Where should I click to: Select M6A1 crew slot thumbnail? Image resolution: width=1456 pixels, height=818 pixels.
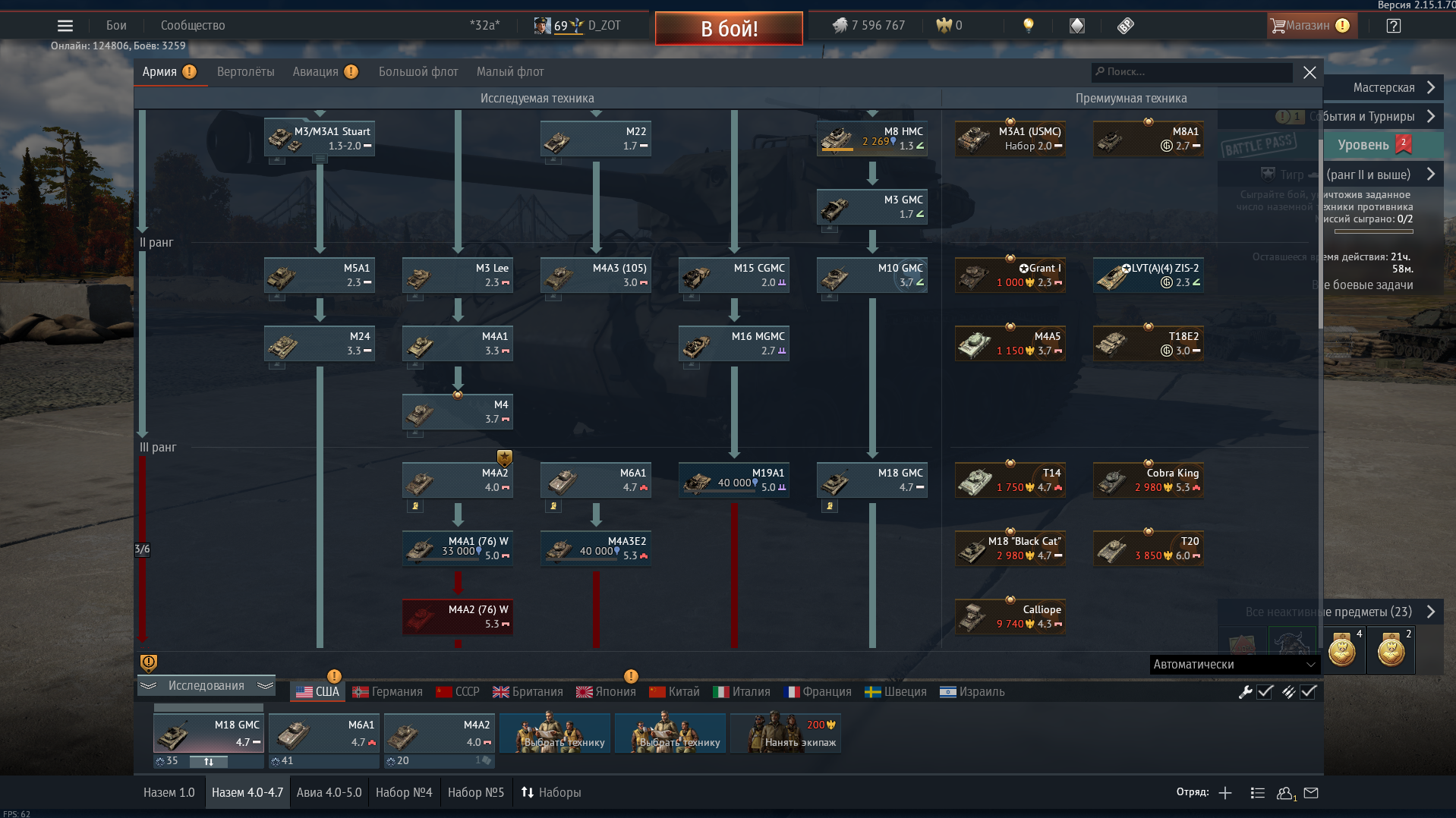(x=324, y=733)
